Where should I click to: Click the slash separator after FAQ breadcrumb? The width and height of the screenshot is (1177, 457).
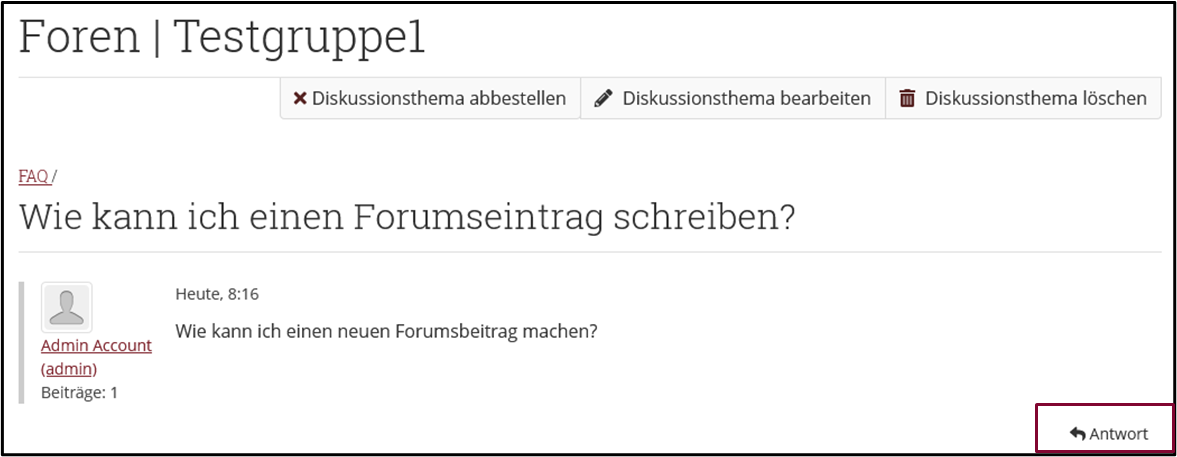[x=55, y=176]
